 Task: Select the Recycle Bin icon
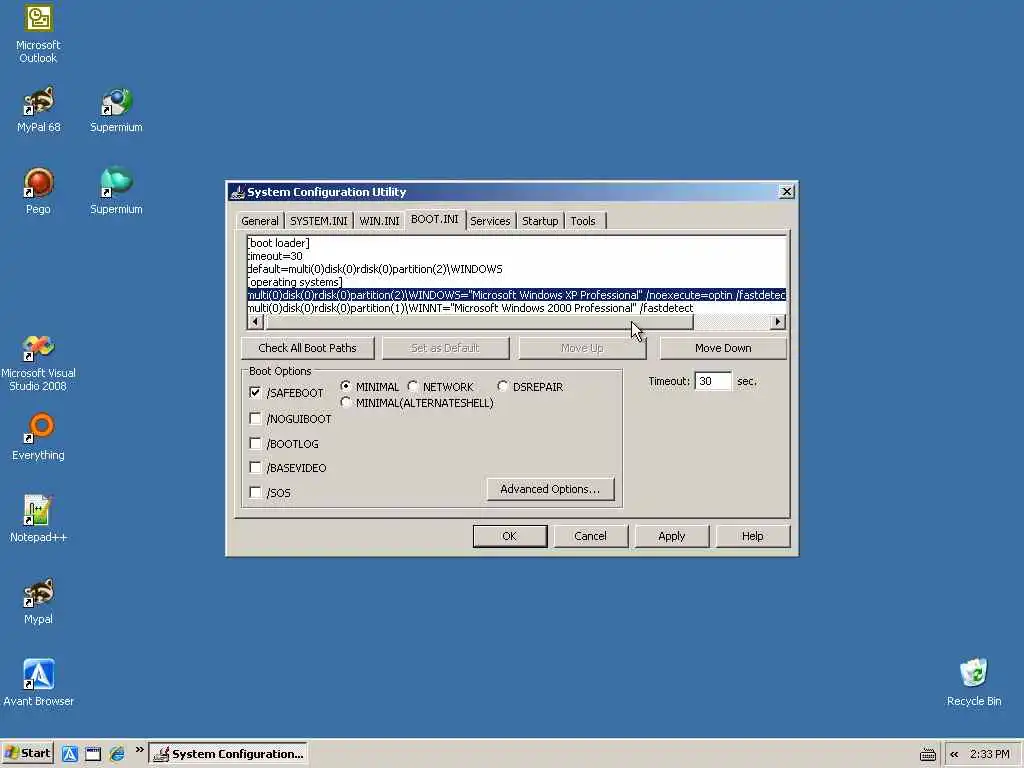pos(974,683)
